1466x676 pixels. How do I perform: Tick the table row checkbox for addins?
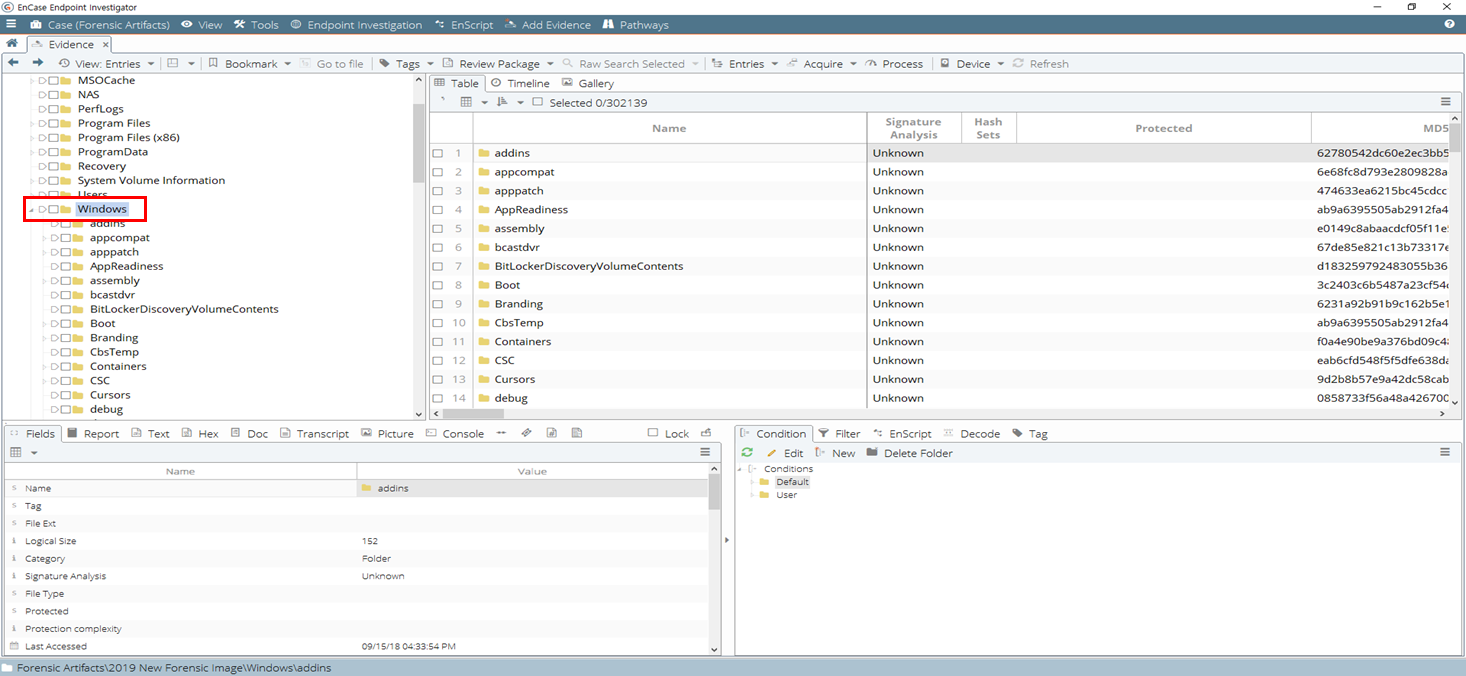tap(438, 153)
